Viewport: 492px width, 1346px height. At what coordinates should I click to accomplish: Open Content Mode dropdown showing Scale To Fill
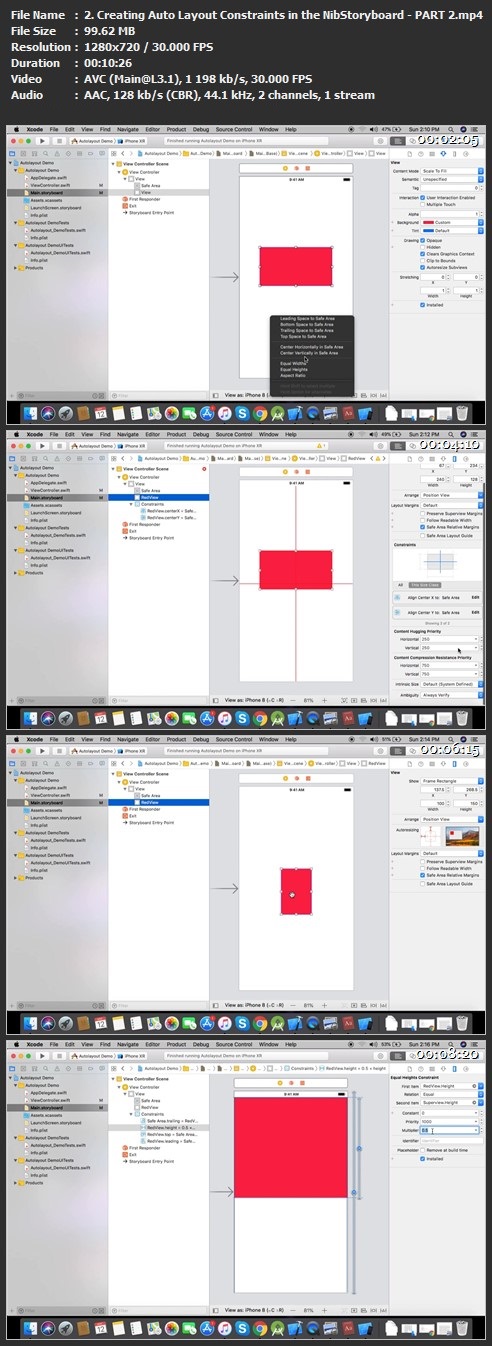coord(452,171)
